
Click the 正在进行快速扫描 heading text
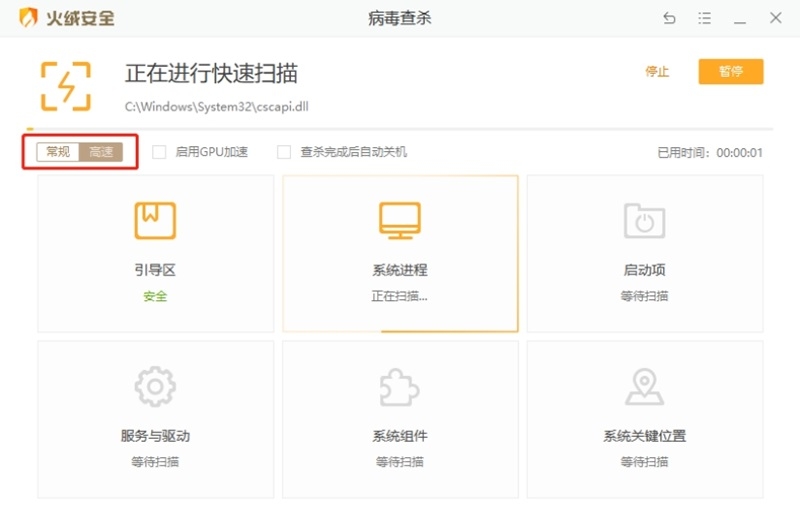211,73
